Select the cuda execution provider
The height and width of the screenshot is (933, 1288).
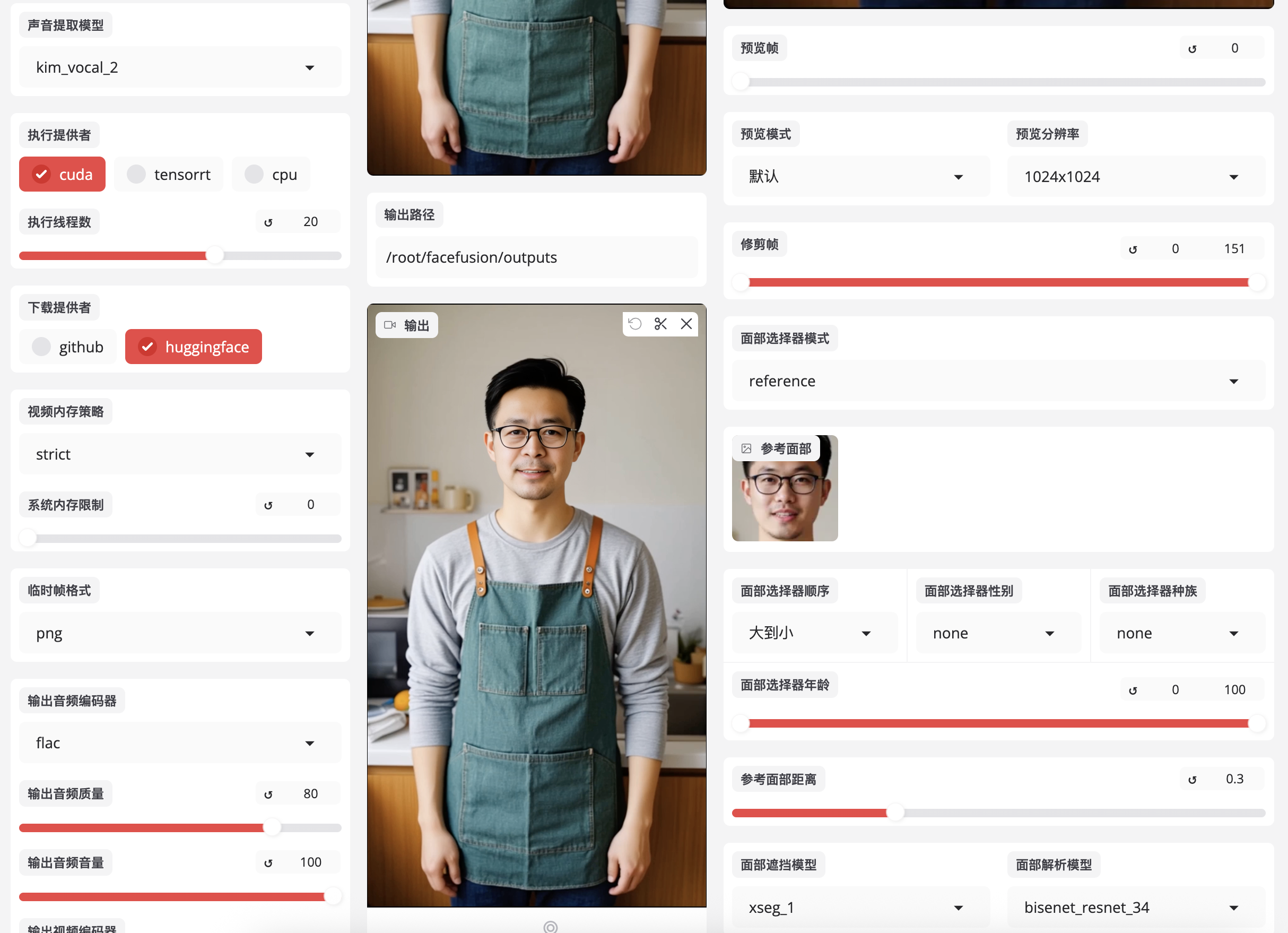coord(63,174)
